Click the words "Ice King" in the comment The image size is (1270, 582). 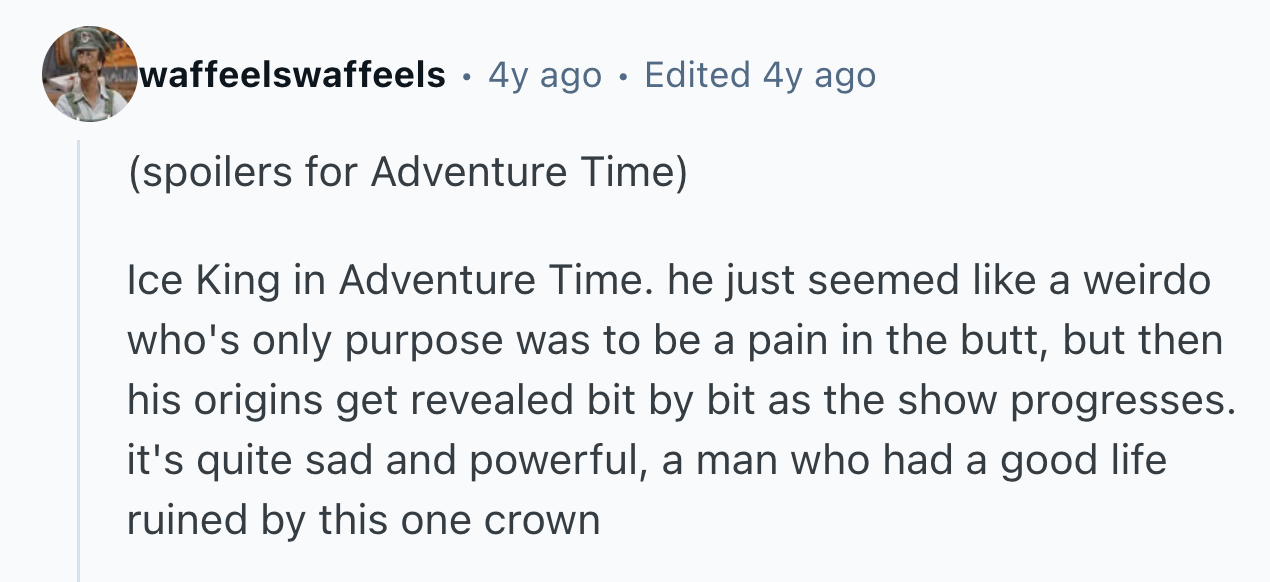pyautogui.click(x=203, y=282)
